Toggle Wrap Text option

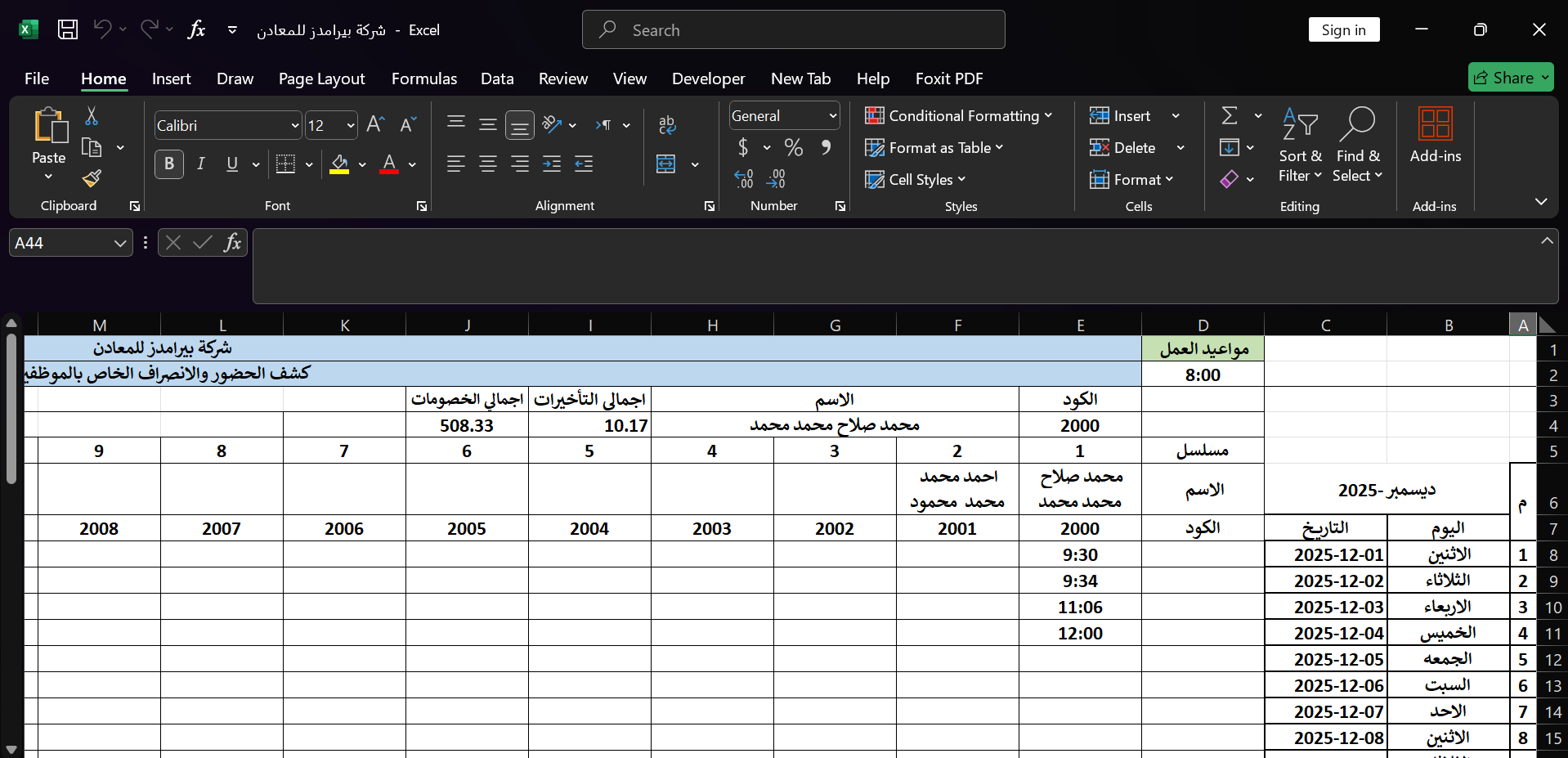[667, 124]
